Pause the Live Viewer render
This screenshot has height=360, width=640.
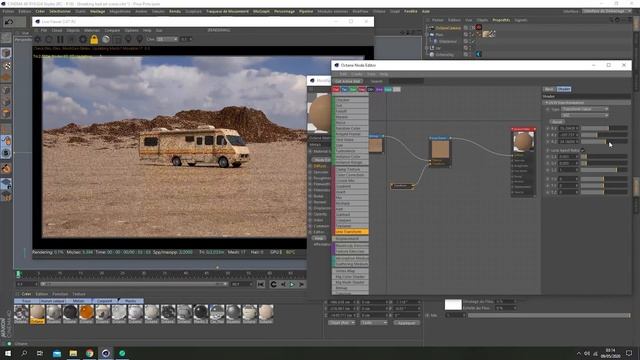pyautogui.click(x=60, y=39)
